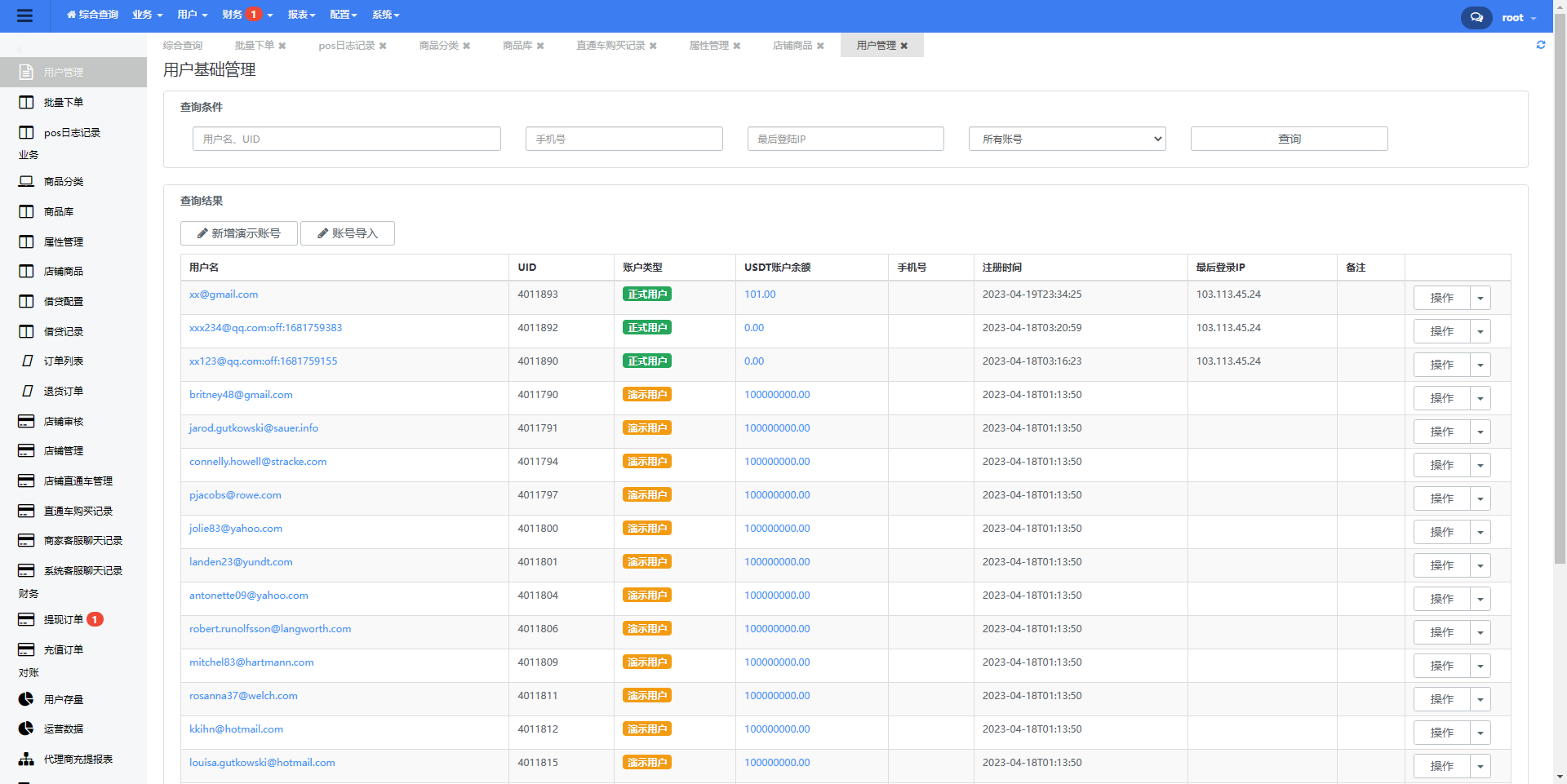
Task: Focus the 手机号 search field
Action: [x=624, y=139]
